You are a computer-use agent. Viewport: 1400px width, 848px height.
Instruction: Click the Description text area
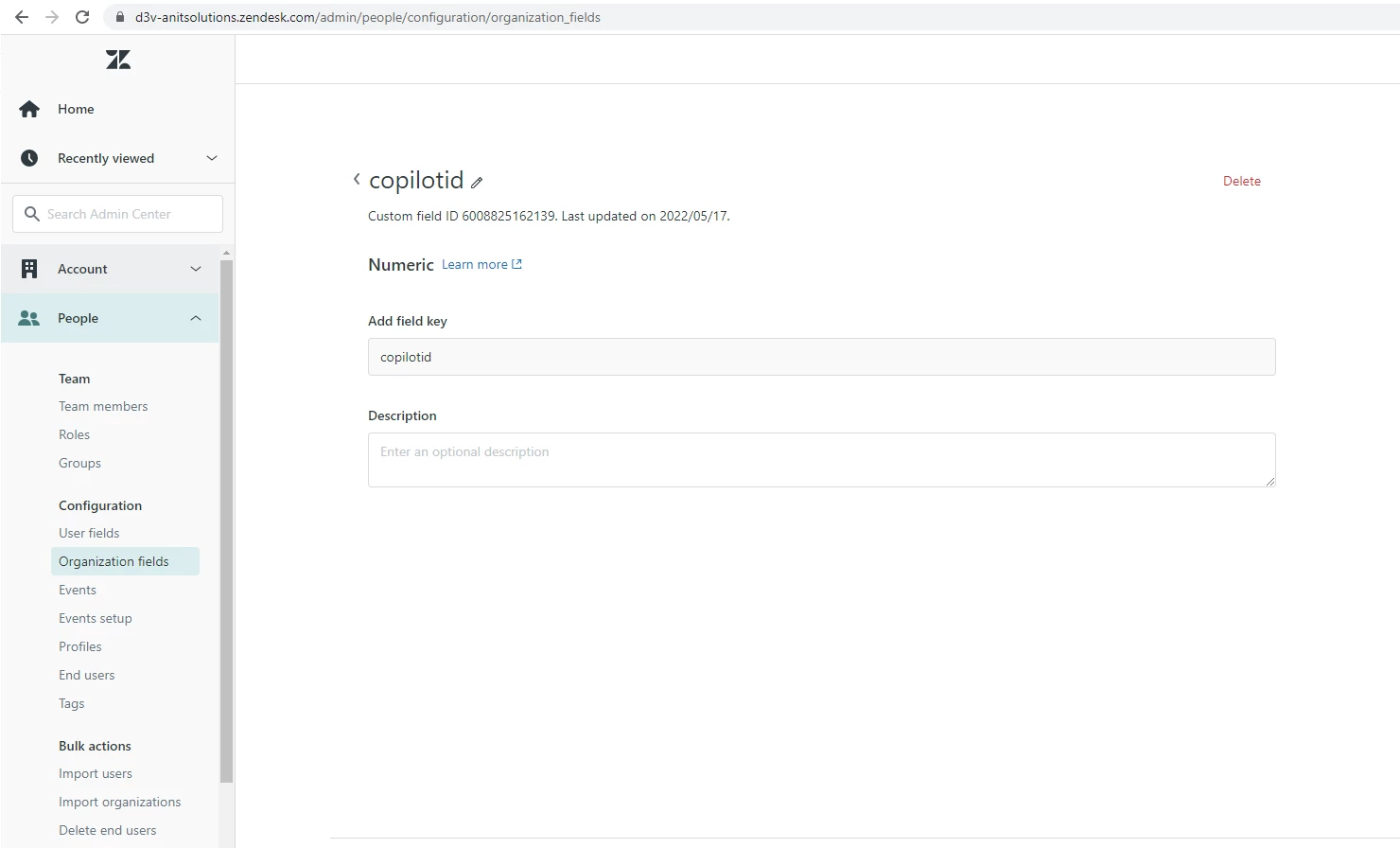pyautogui.click(x=821, y=460)
